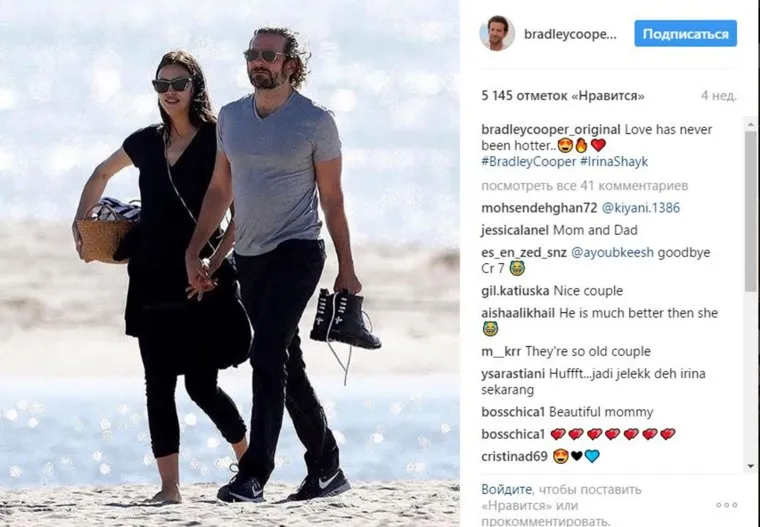The height and width of the screenshot is (527, 760).
Task: Click the beach couple photo
Action: tap(230, 263)
